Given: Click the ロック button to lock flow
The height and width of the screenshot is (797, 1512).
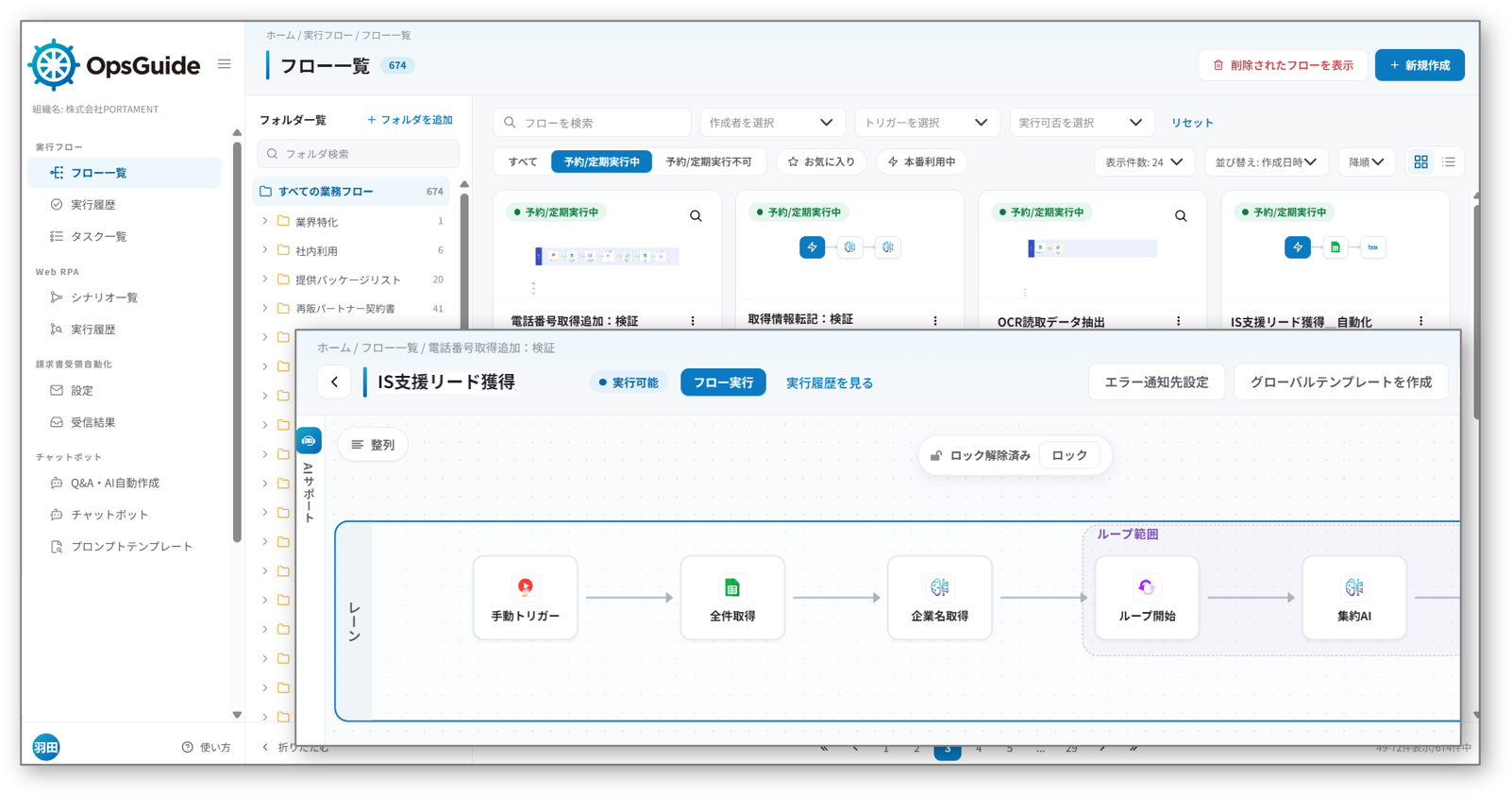Looking at the screenshot, I should (1069, 455).
